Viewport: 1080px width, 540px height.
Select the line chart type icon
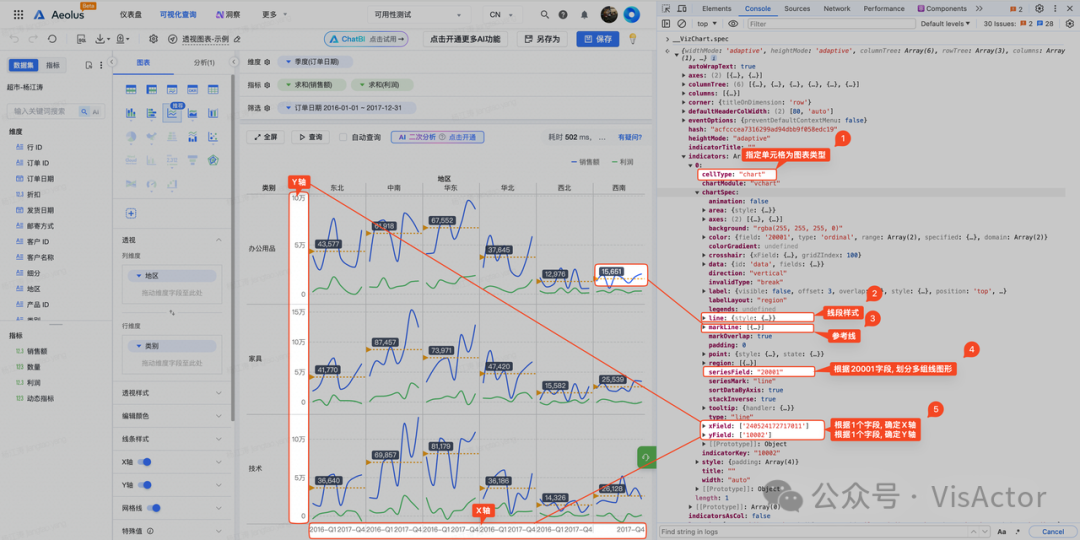172,114
